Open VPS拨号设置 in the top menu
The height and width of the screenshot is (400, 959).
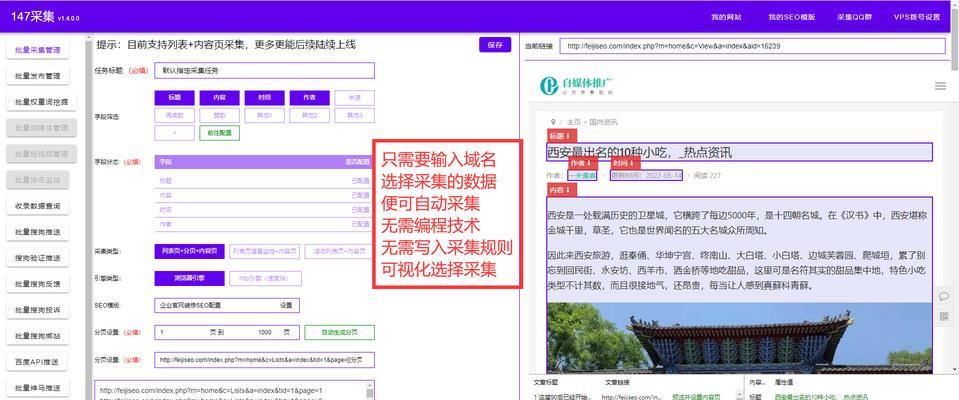(x=917, y=17)
